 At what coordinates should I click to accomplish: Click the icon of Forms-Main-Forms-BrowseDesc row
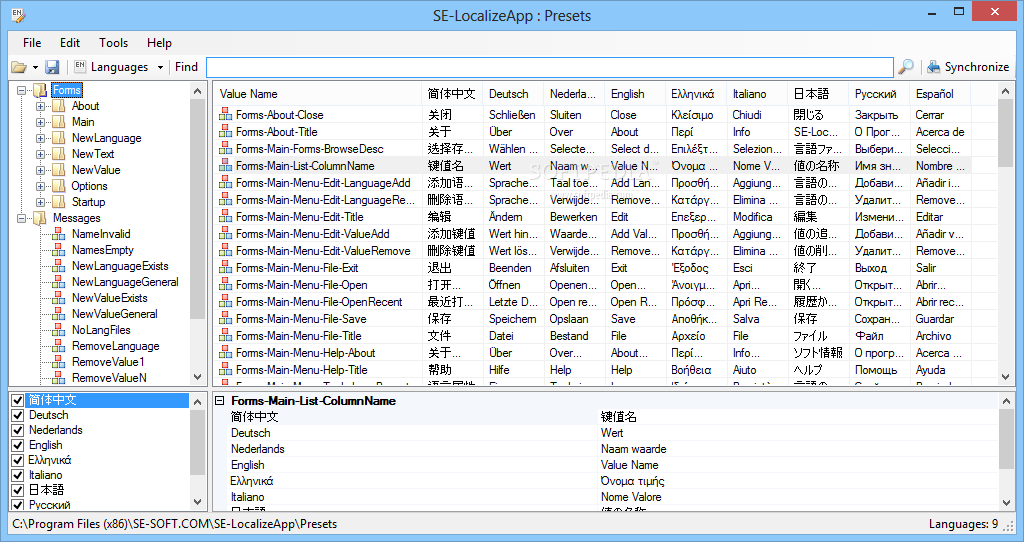tap(225, 149)
